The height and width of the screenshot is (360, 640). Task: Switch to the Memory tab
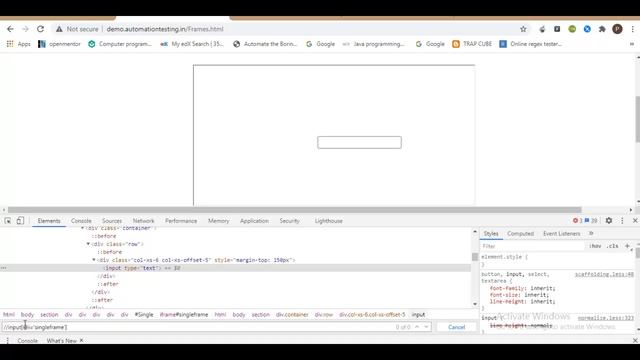(218, 221)
